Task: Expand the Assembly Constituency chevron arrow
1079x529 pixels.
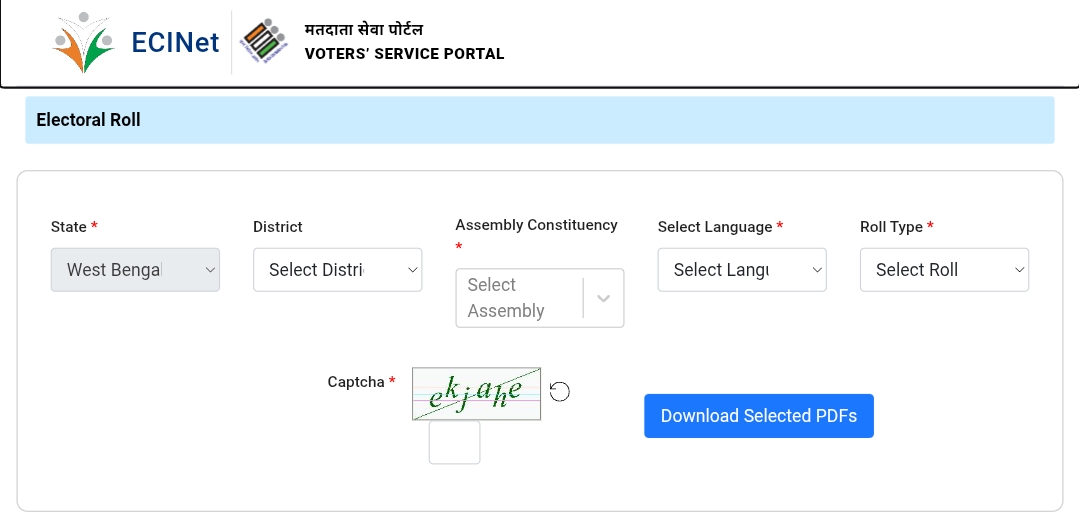Action: [x=604, y=298]
